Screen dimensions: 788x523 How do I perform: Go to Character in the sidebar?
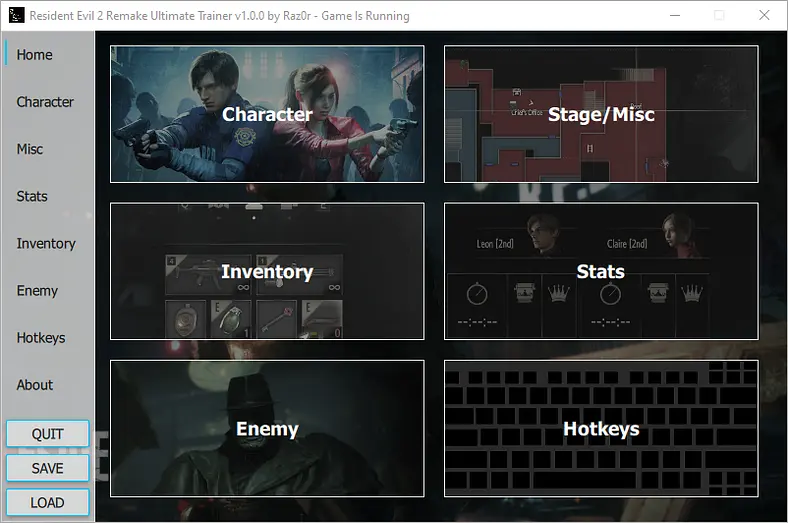pos(45,102)
